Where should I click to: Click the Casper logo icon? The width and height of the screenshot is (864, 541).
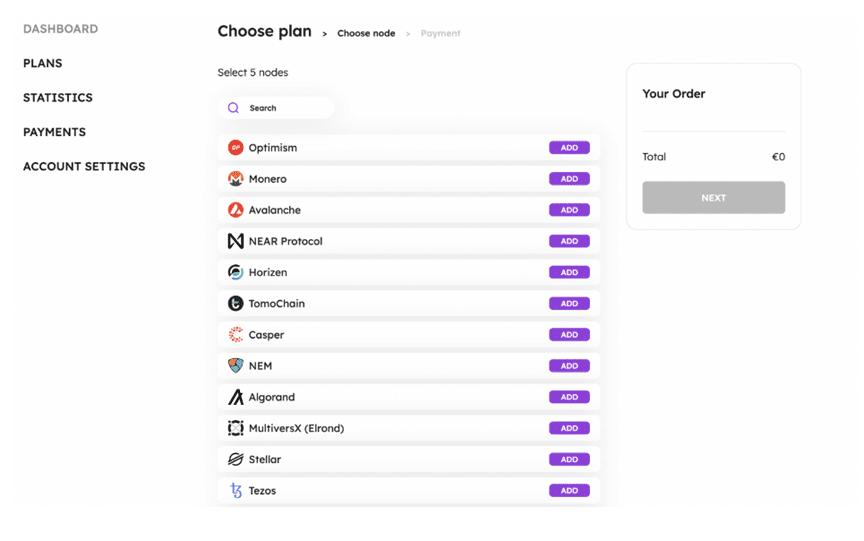coord(236,335)
